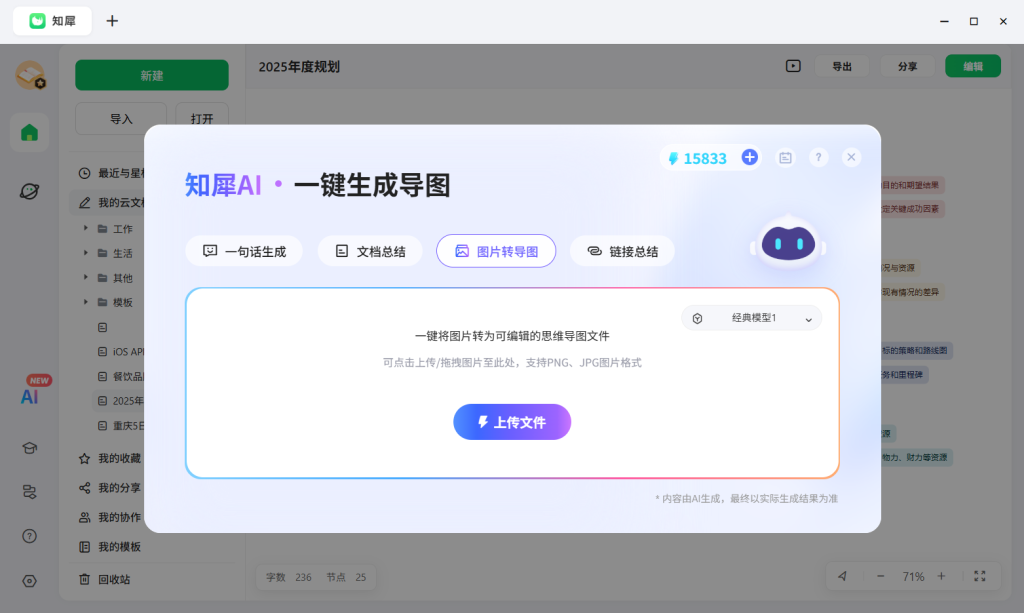Click the 打开 button
Image resolution: width=1024 pixels, height=613 pixels.
202,119
